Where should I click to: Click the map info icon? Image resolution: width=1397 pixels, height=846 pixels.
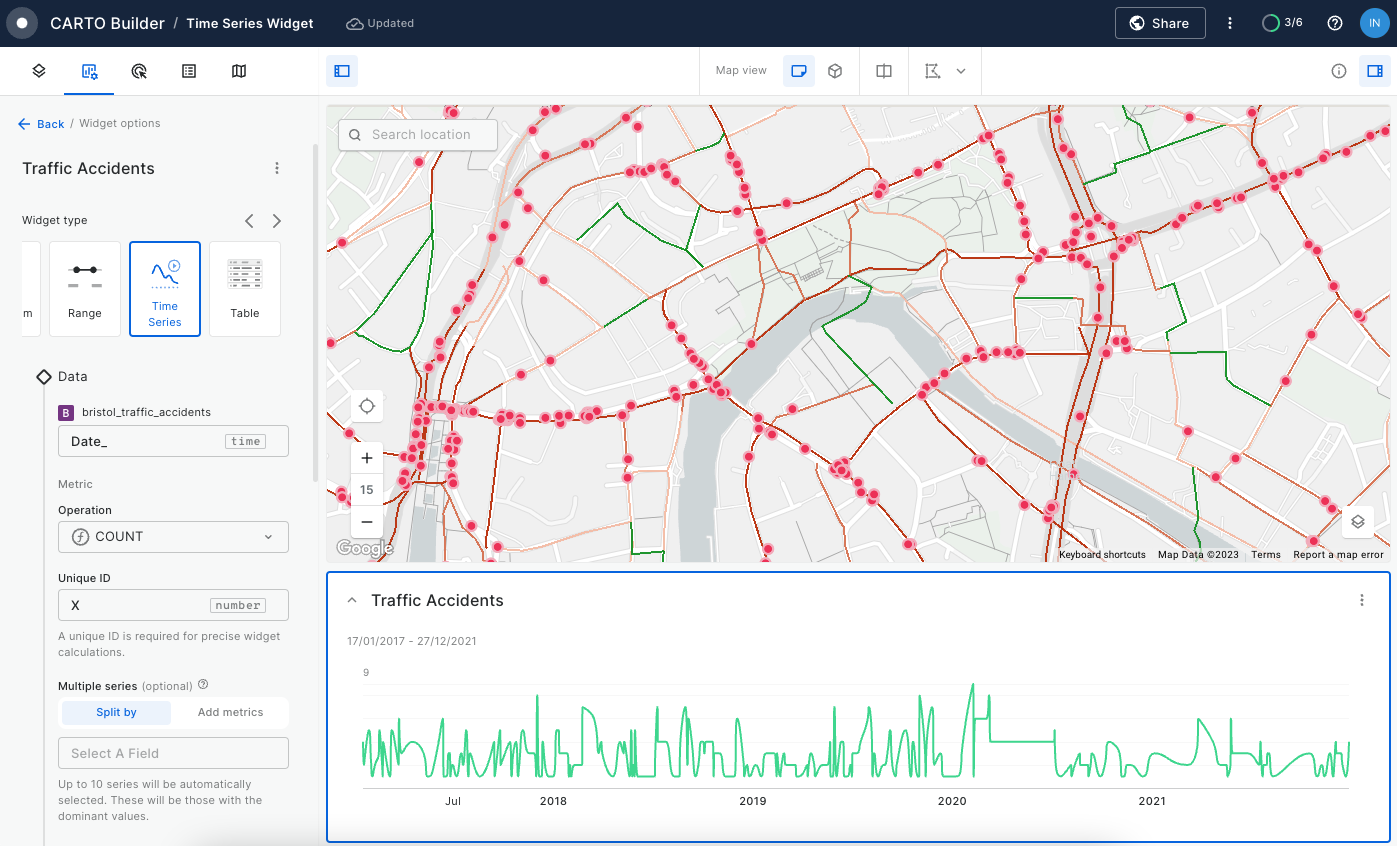click(1339, 71)
